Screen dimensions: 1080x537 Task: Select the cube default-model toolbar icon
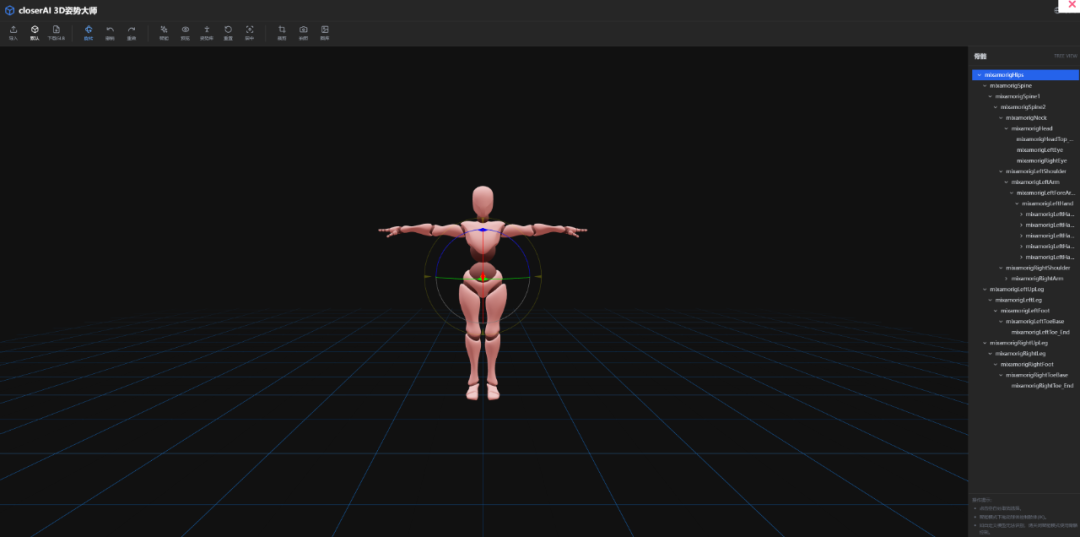click(x=34, y=30)
